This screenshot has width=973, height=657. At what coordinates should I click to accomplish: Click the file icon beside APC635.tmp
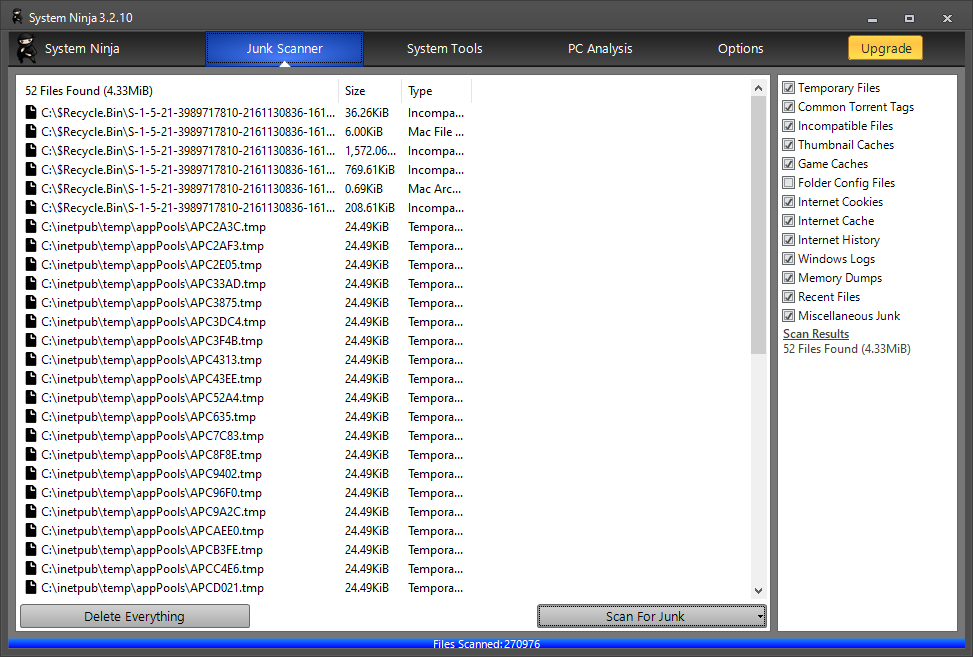[30, 416]
